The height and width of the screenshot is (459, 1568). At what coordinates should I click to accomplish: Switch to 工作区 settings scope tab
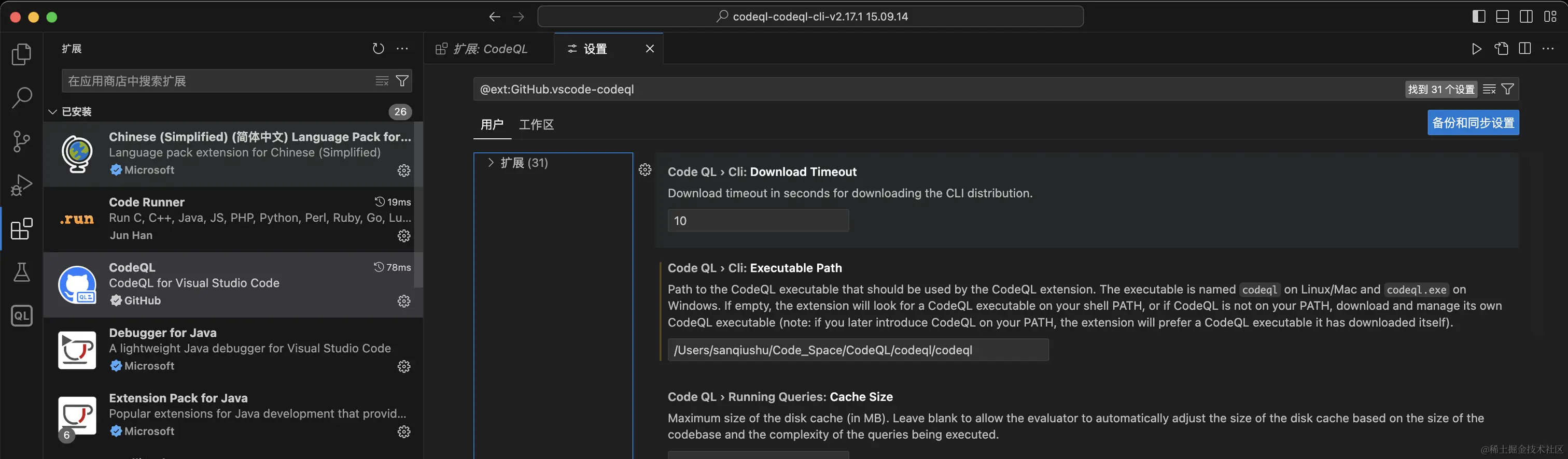[x=536, y=125]
